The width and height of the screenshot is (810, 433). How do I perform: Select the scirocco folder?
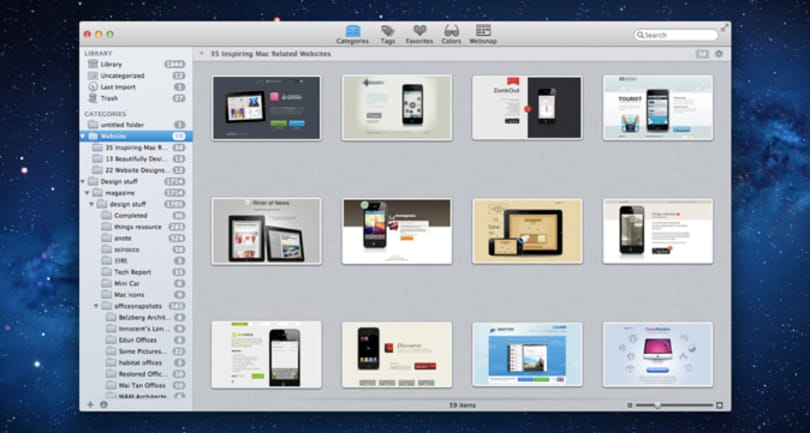[x=136, y=250]
